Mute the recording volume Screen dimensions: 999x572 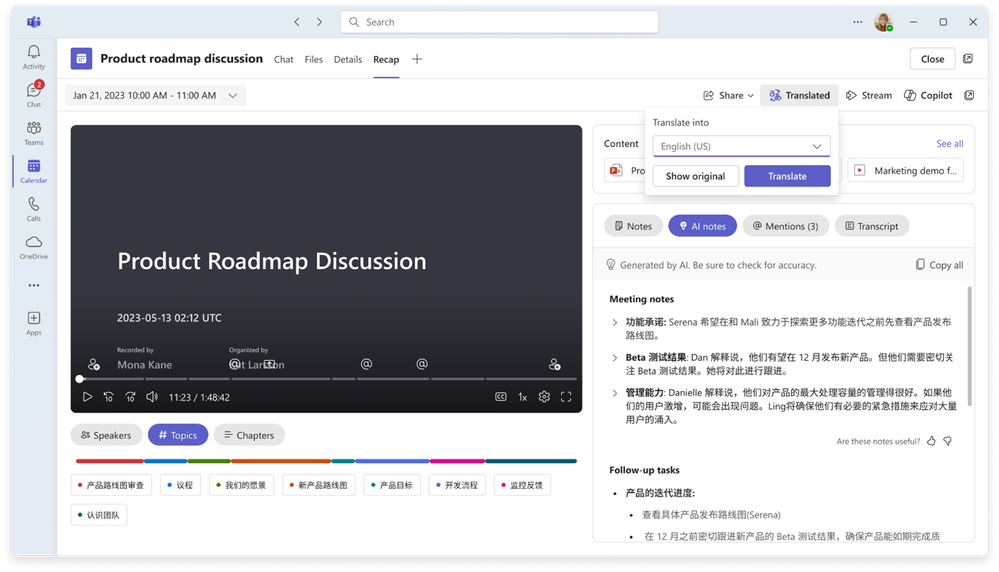(152, 397)
